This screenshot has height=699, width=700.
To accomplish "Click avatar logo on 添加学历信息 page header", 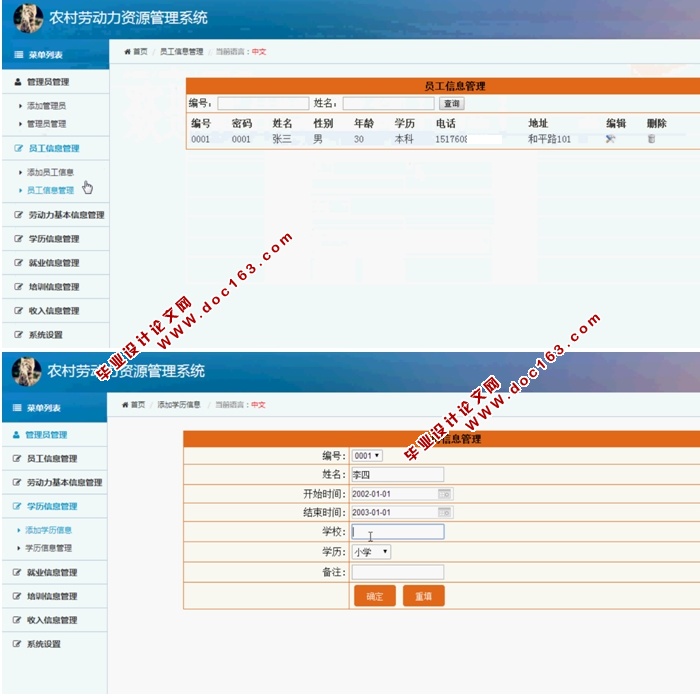I will [26, 371].
